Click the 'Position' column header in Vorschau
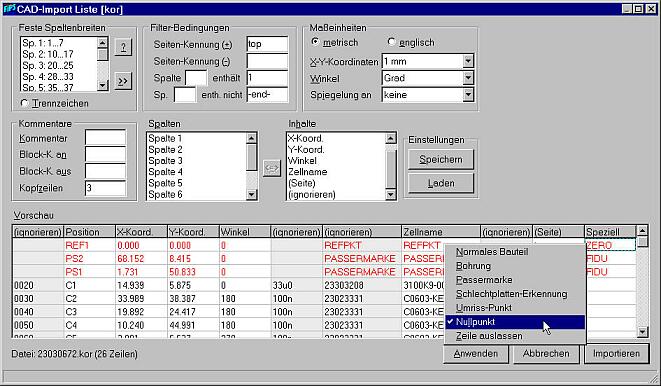Viewport: 661px width, 386px height. point(90,232)
